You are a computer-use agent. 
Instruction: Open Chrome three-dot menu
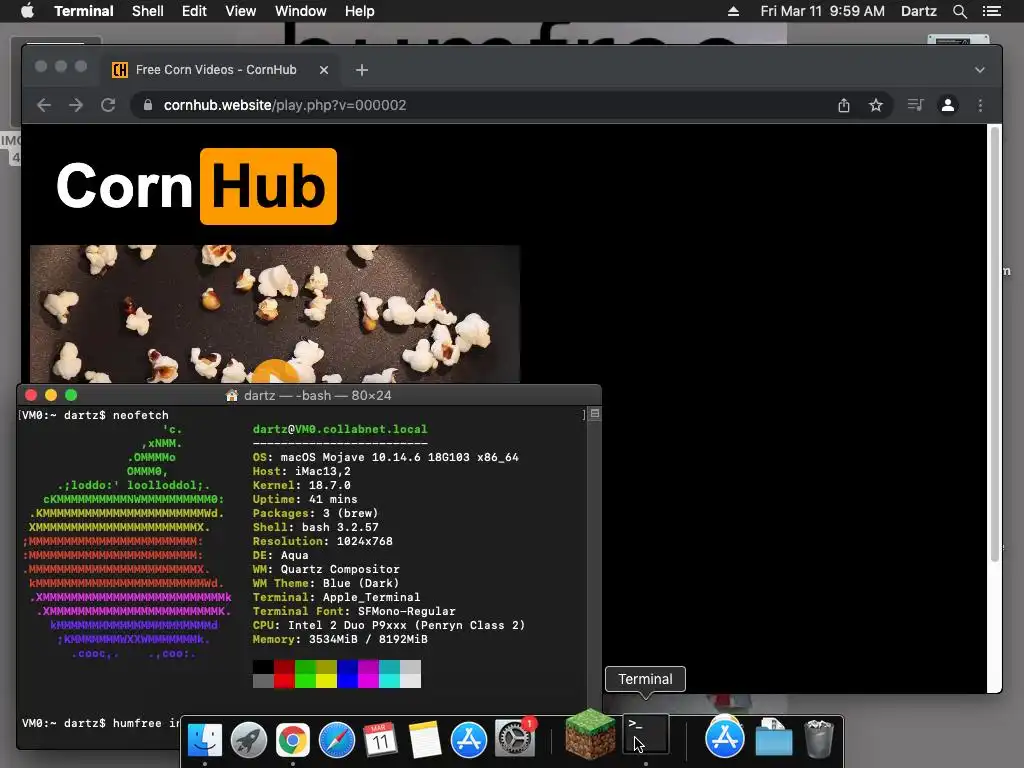[980, 105]
